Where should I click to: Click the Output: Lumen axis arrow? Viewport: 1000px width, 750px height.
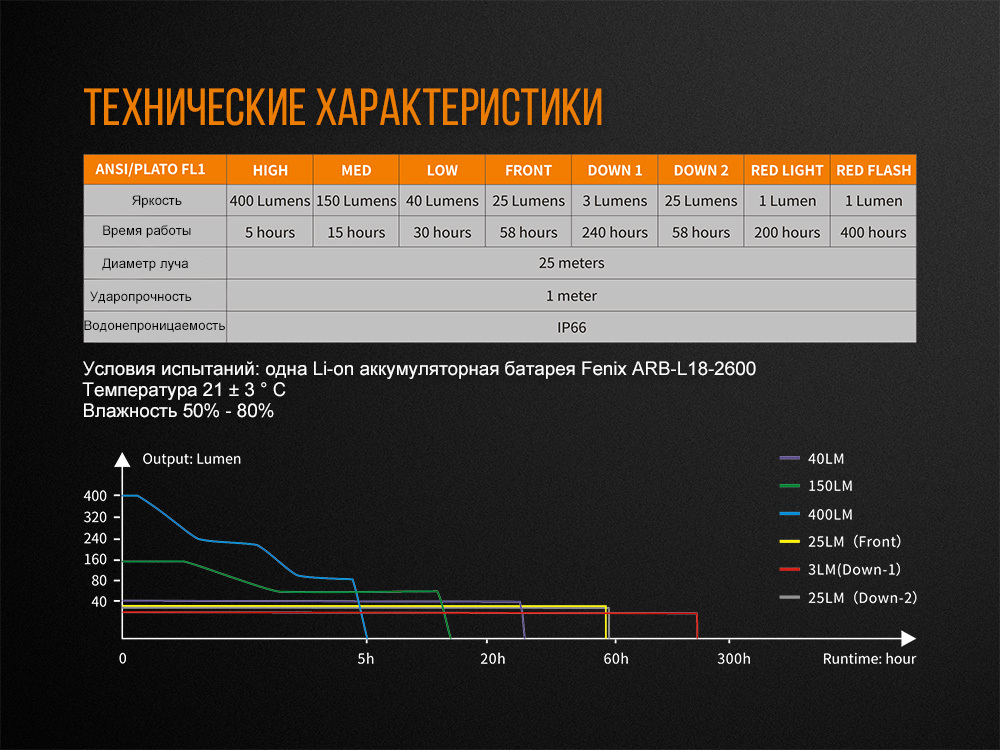coord(123,459)
